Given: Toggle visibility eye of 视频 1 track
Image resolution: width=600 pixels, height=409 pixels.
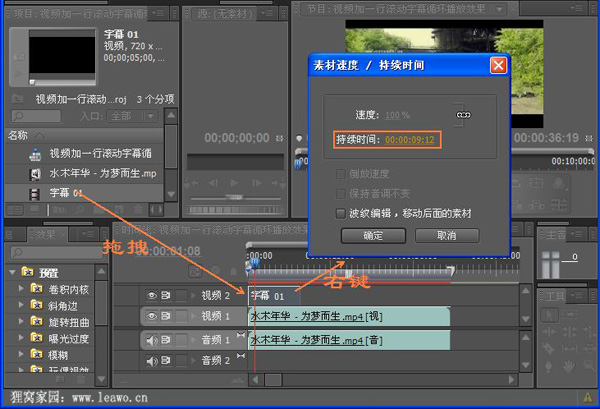Looking at the screenshot, I should tap(152, 316).
